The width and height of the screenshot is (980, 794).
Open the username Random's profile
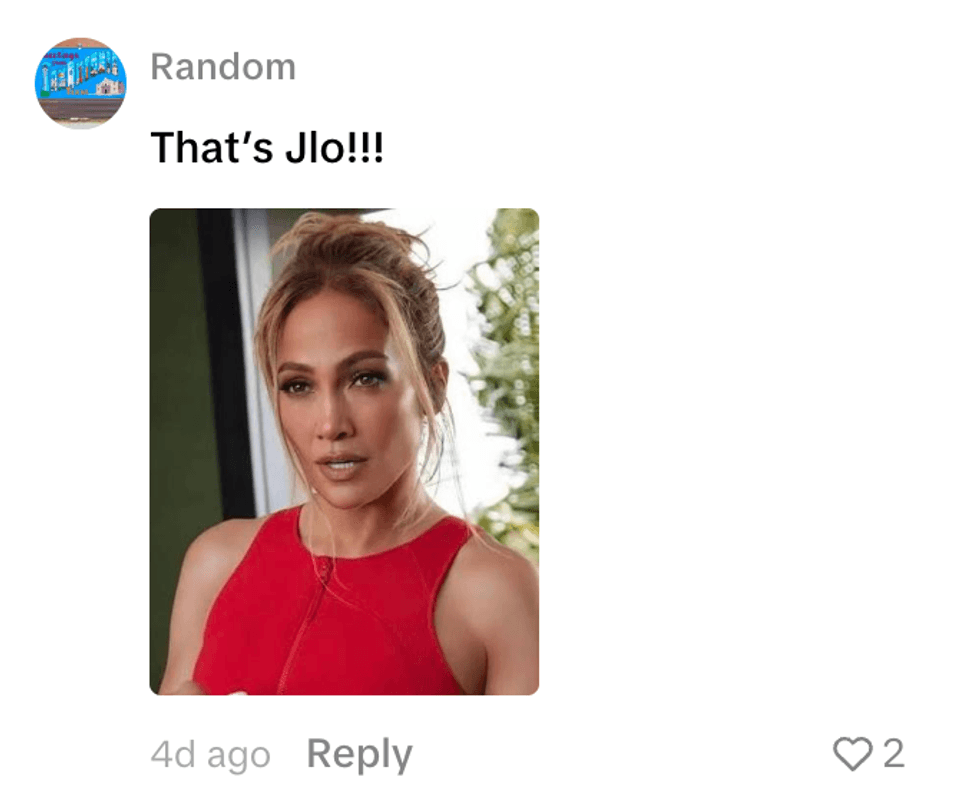223,66
